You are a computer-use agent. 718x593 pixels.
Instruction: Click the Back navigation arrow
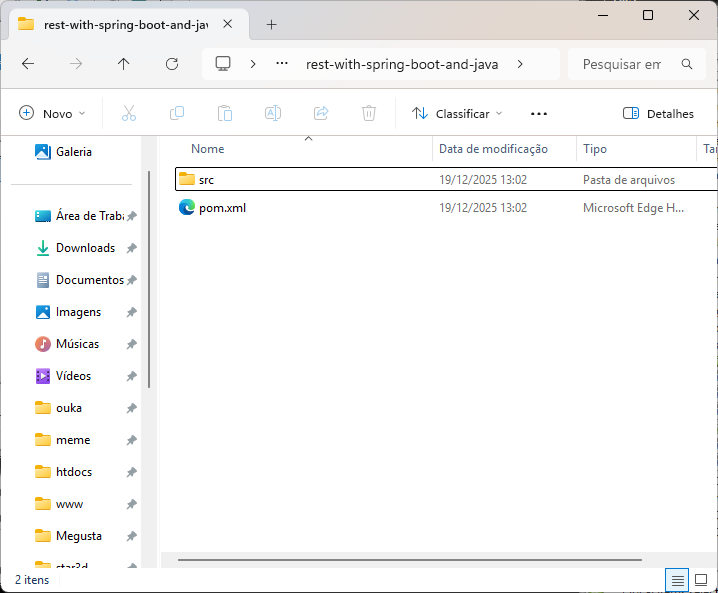[x=28, y=64]
